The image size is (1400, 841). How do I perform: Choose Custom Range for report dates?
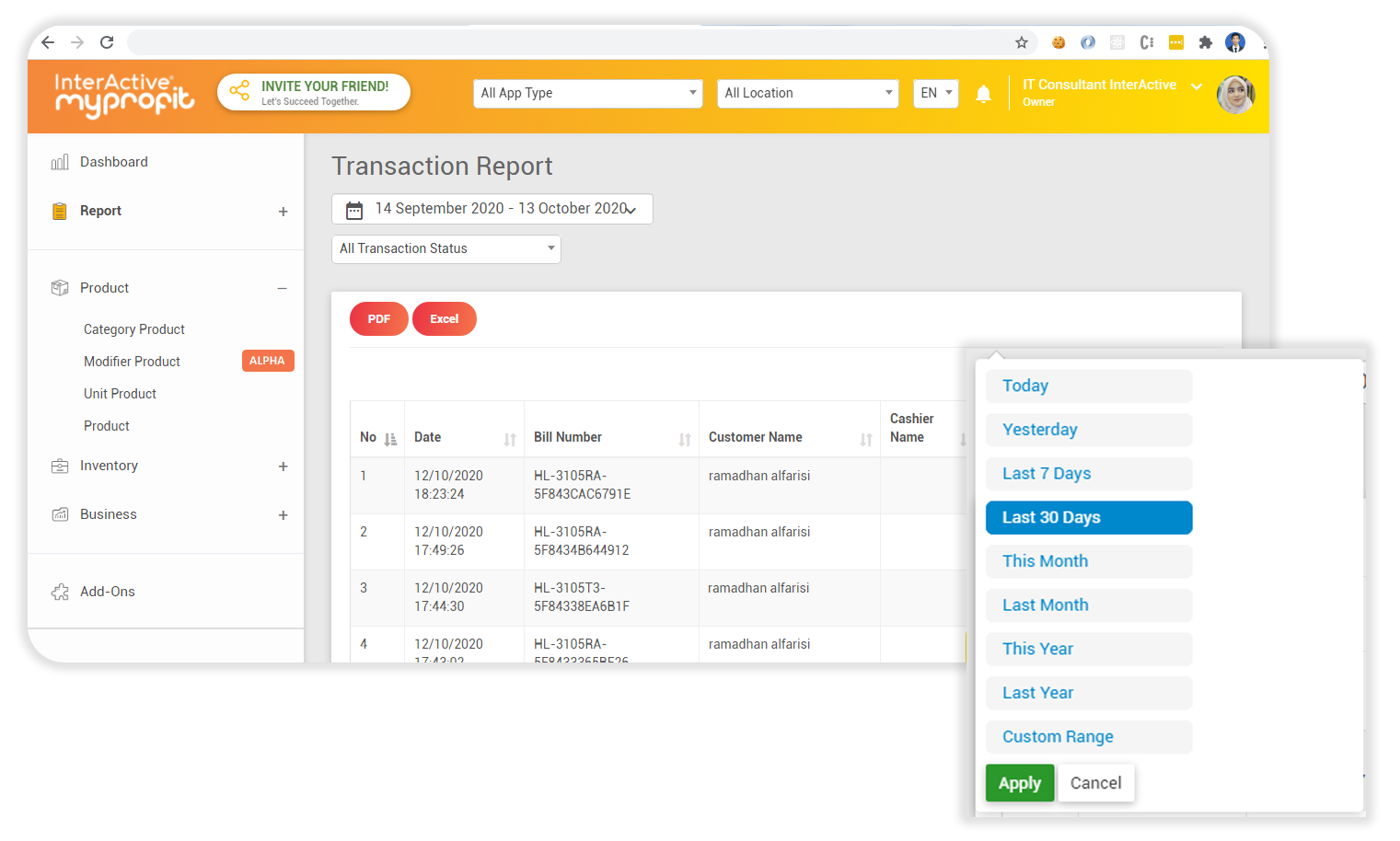click(x=1088, y=736)
